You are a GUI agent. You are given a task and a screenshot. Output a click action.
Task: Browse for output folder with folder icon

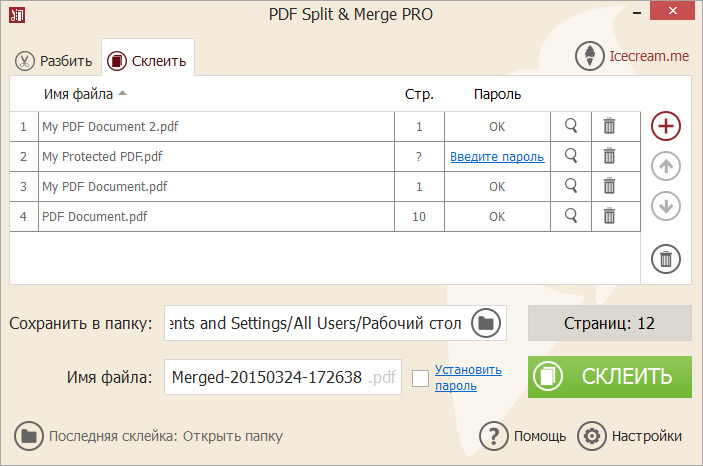486,323
